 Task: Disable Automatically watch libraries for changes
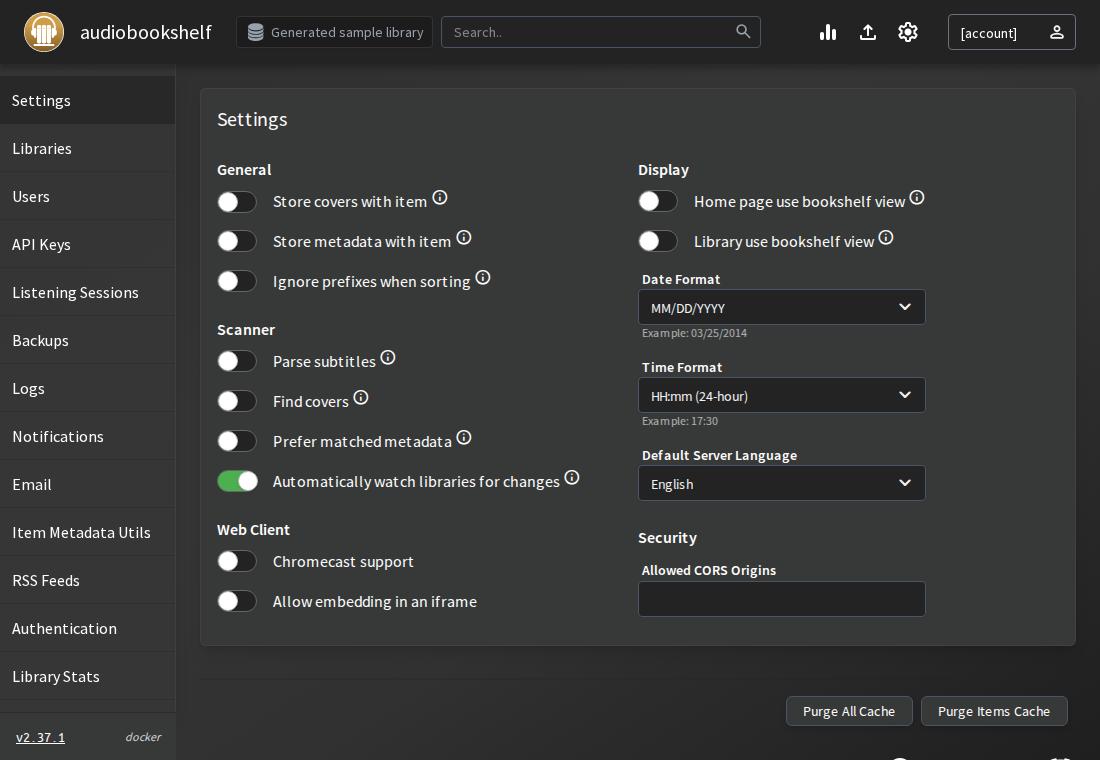[237, 482]
